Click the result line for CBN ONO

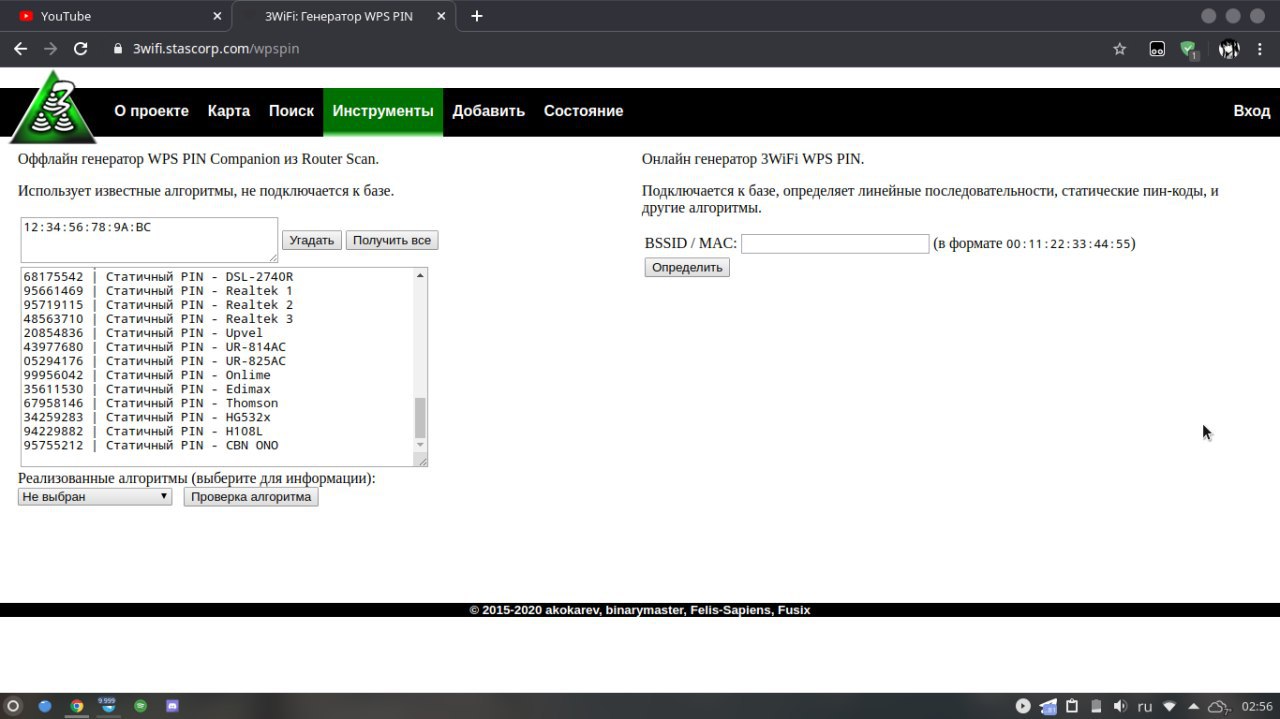pyautogui.click(x=151, y=445)
